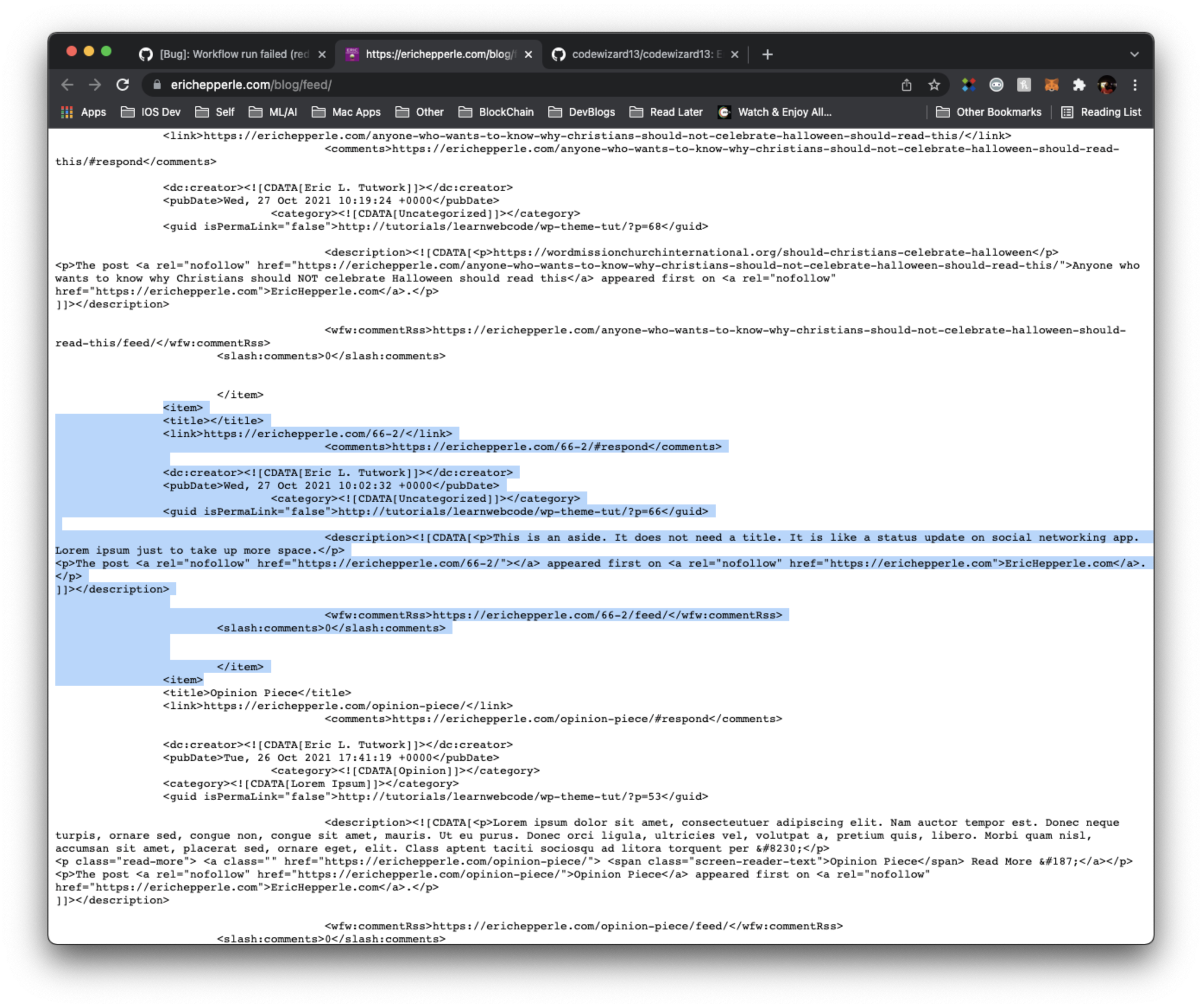This screenshot has width=1202, height=1008.
Task: Expand the tab search chevron
Action: (1134, 54)
